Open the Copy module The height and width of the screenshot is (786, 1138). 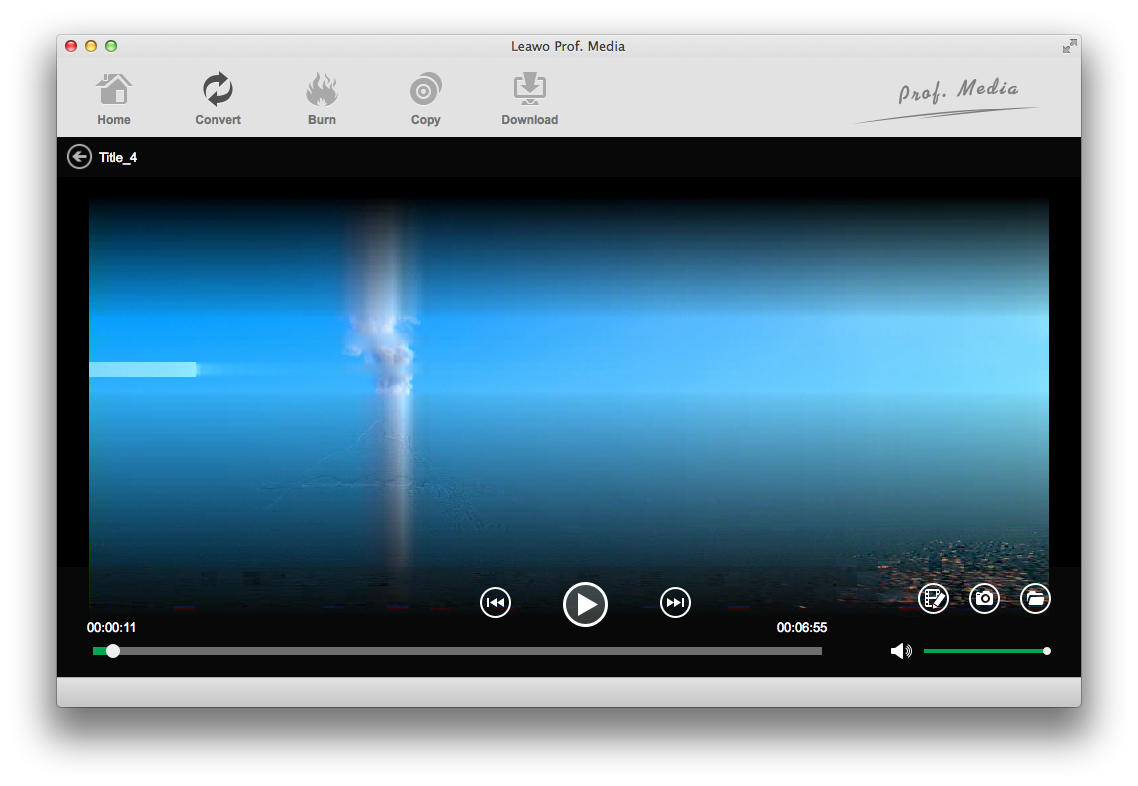click(x=425, y=99)
